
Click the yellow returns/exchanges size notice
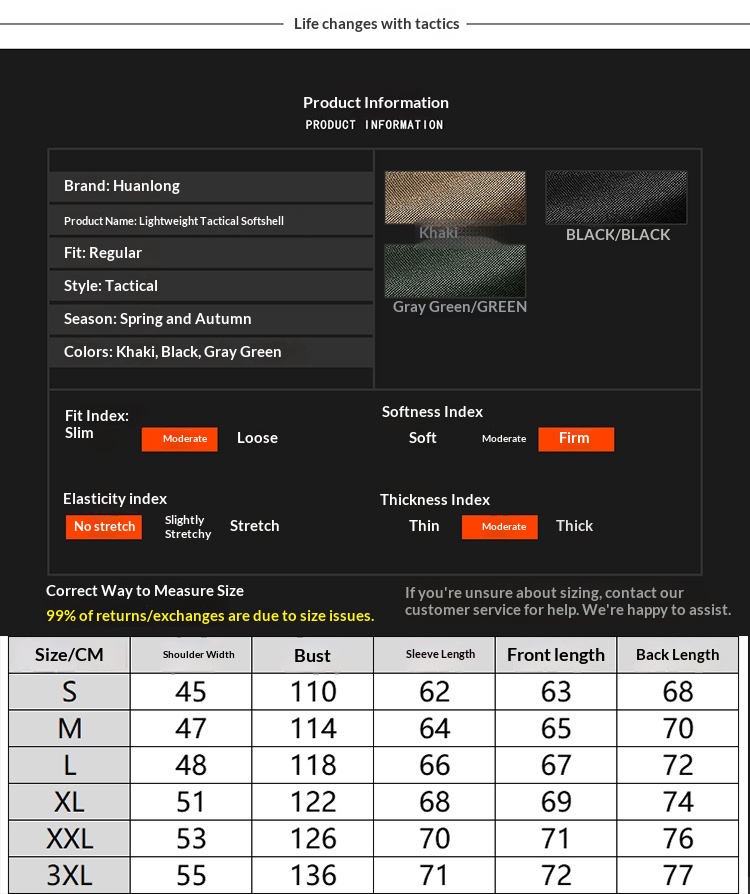point(210,616)
